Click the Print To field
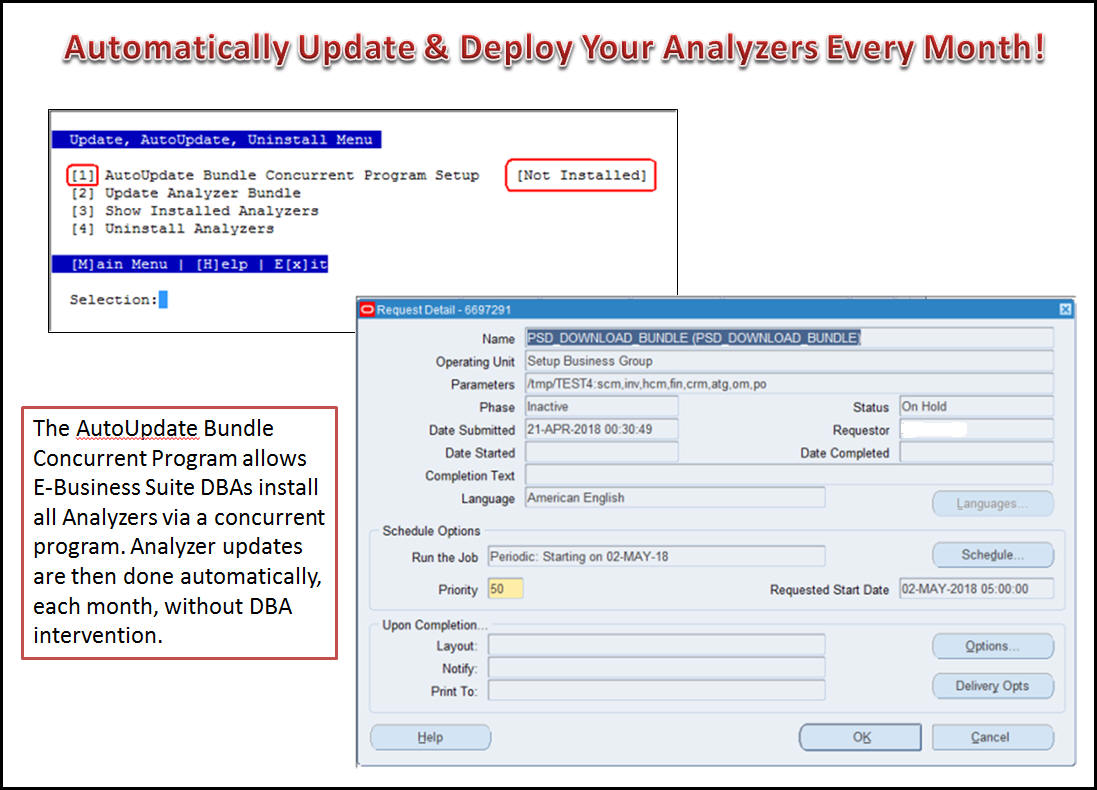Image resolution: width=1097 pixels, height=790 pixels. click(656, 691)
